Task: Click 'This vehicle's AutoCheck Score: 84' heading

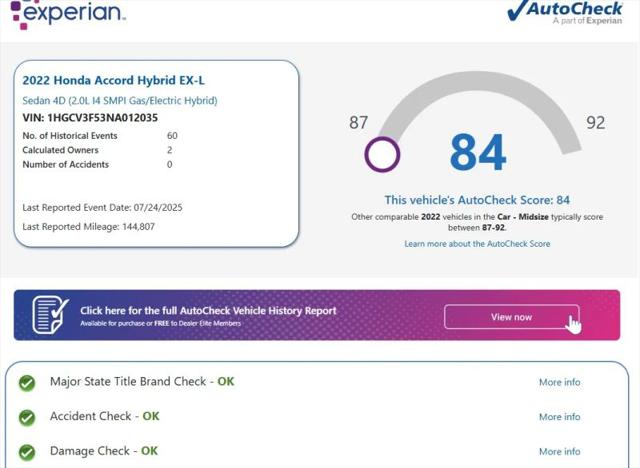Action: coord(477,200)
